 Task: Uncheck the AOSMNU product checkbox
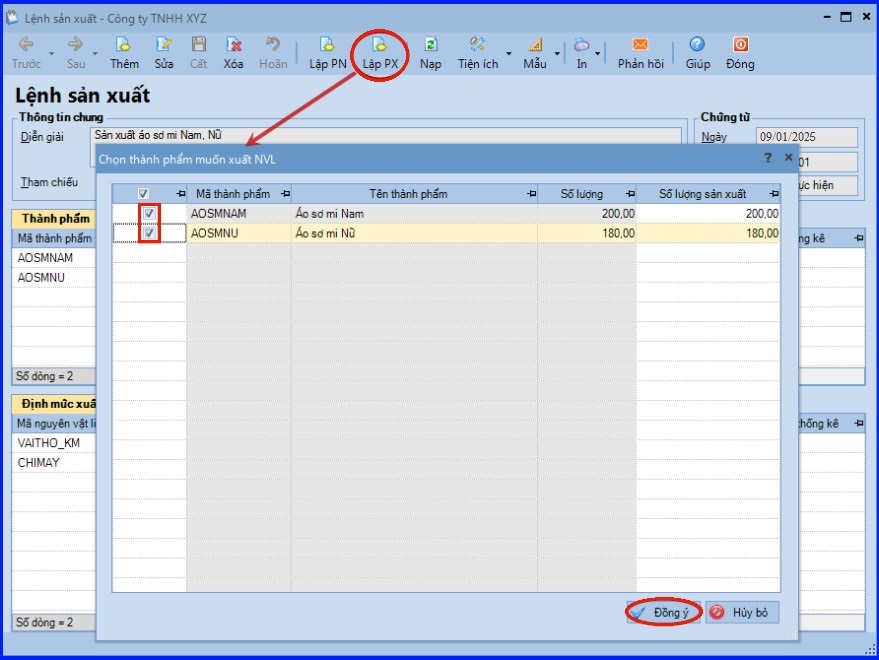click(149, 233)
